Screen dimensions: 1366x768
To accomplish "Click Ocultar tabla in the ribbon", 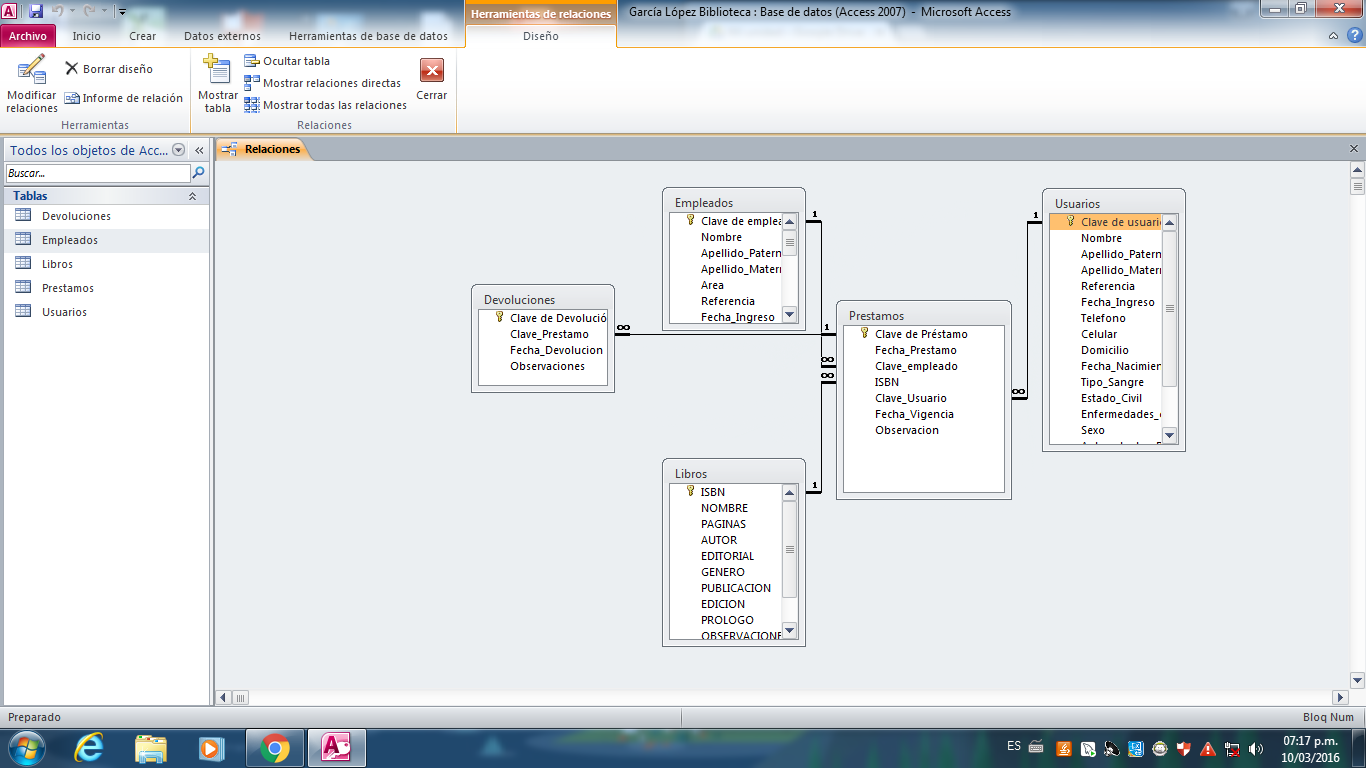I will [287, 61].
